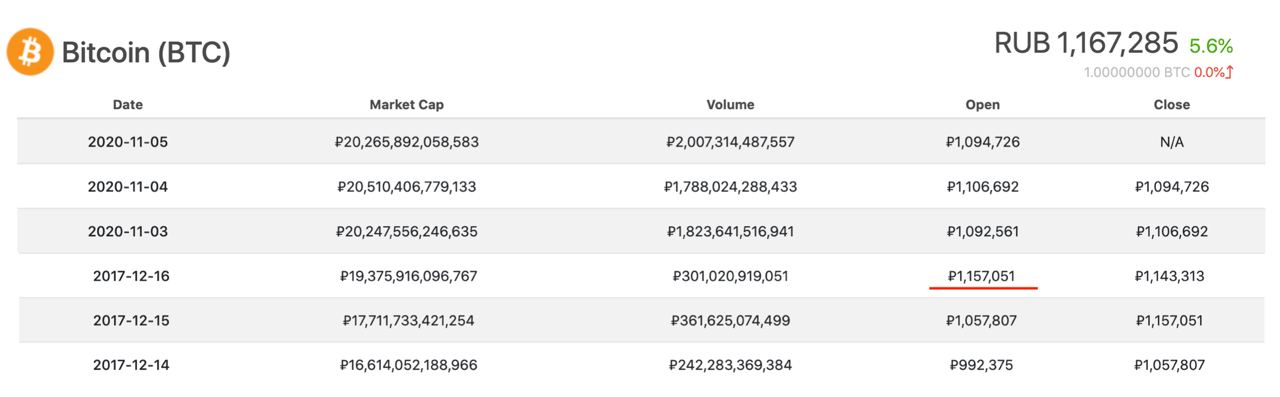Click the RUB 1,167,285 price
The image size is (1280, 397).
coord(1086,43)
